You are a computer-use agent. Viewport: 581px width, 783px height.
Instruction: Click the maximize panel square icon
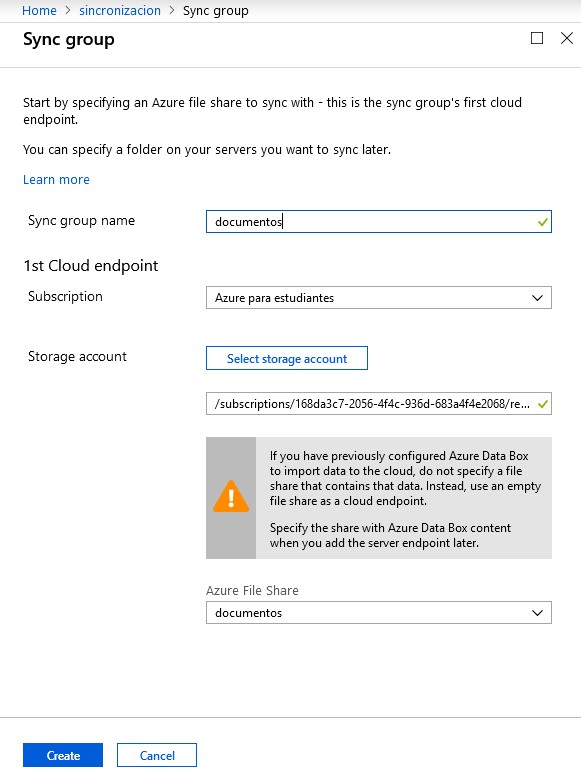click(x=537, y=38)
